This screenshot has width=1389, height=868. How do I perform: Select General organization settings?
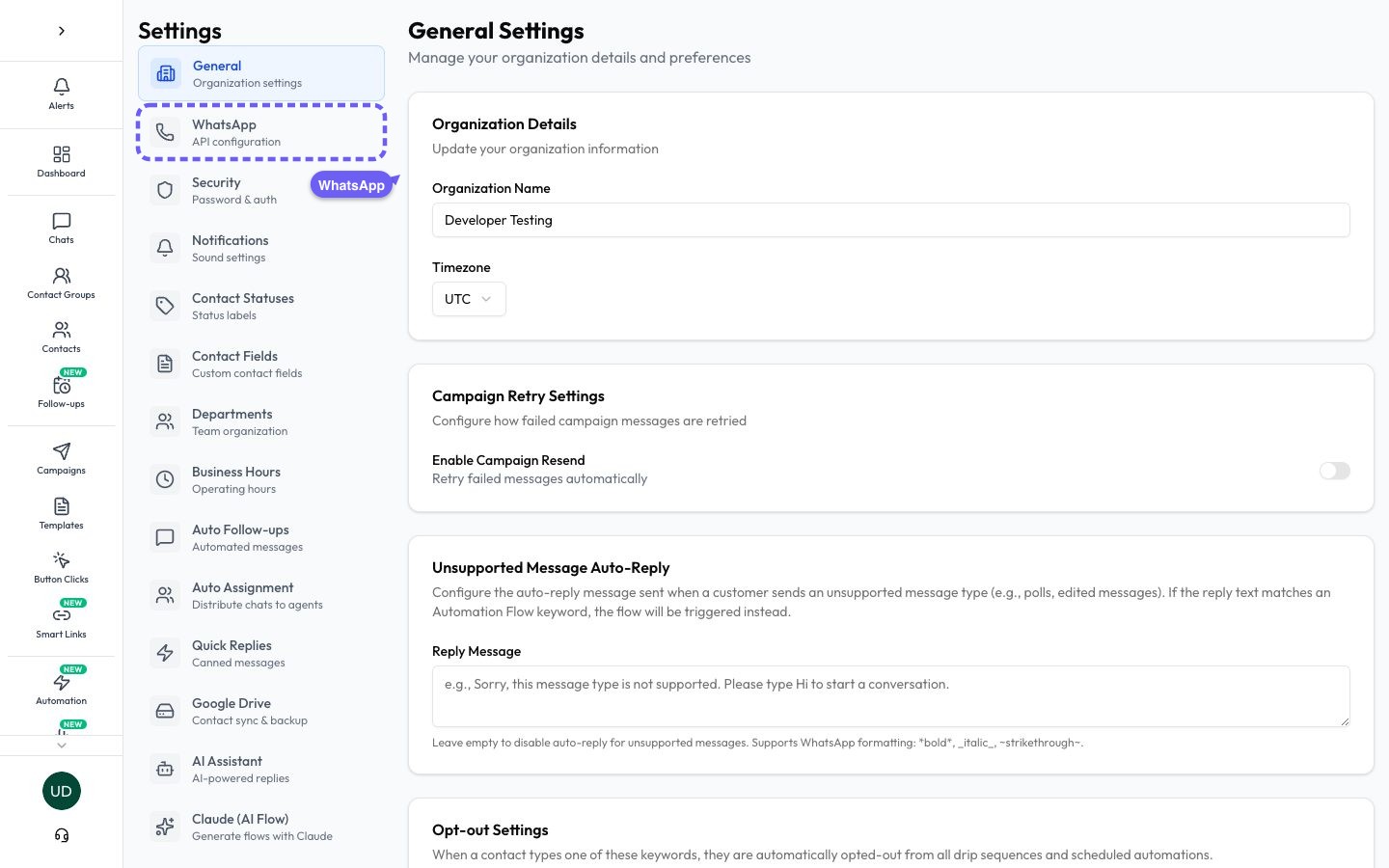coord(261,73)
